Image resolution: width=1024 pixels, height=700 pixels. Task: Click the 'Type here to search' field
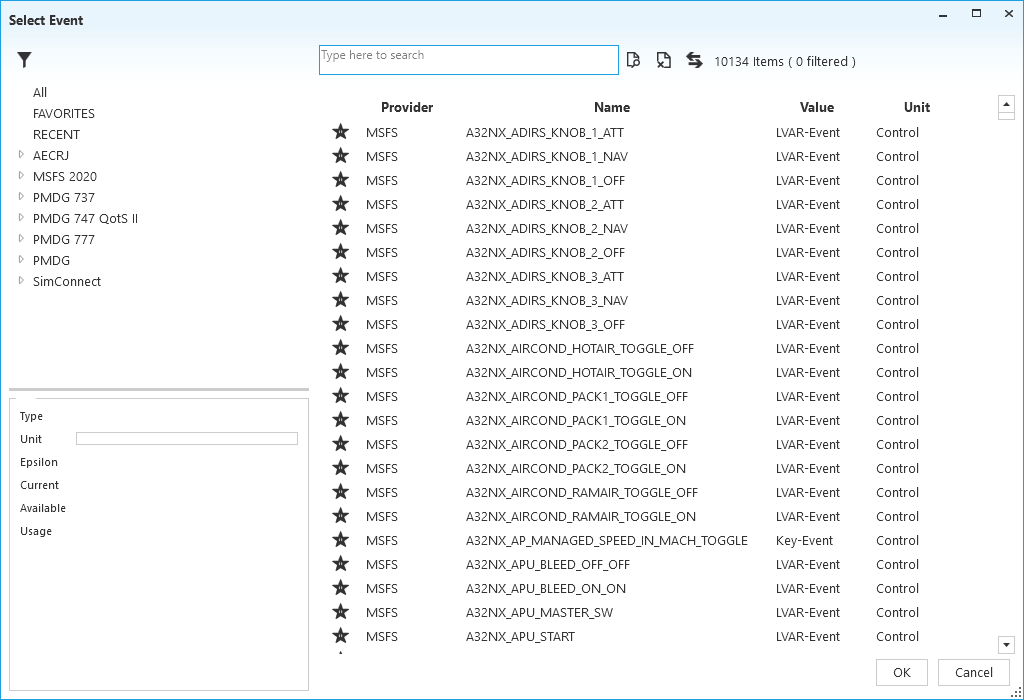pos(468,60)
